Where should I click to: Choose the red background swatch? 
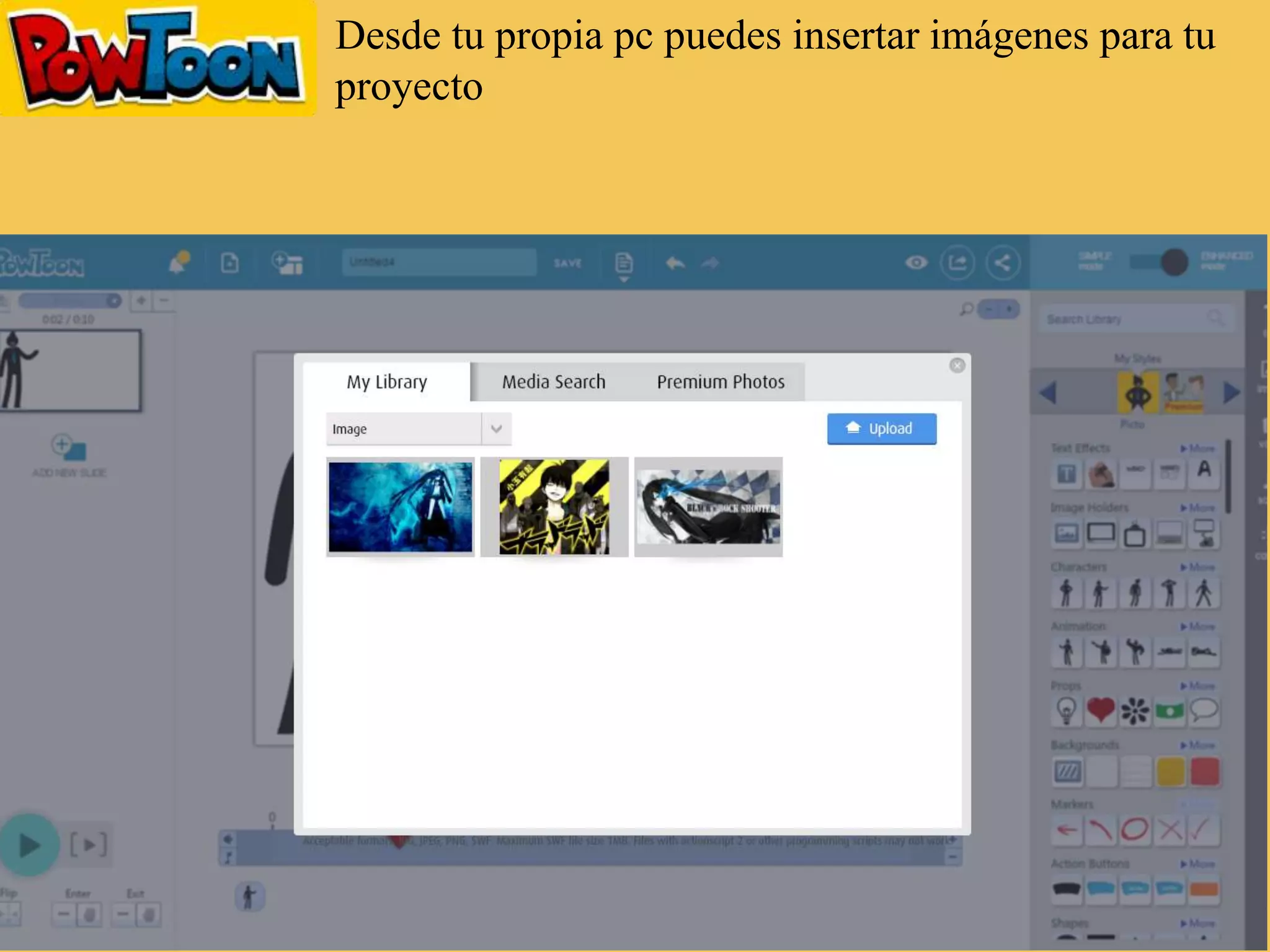[x=1204, y=771]
